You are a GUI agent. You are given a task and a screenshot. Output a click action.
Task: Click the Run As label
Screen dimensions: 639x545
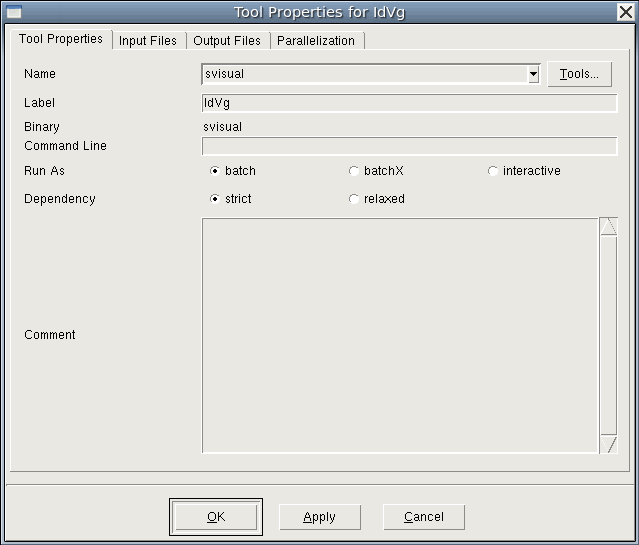44,171
